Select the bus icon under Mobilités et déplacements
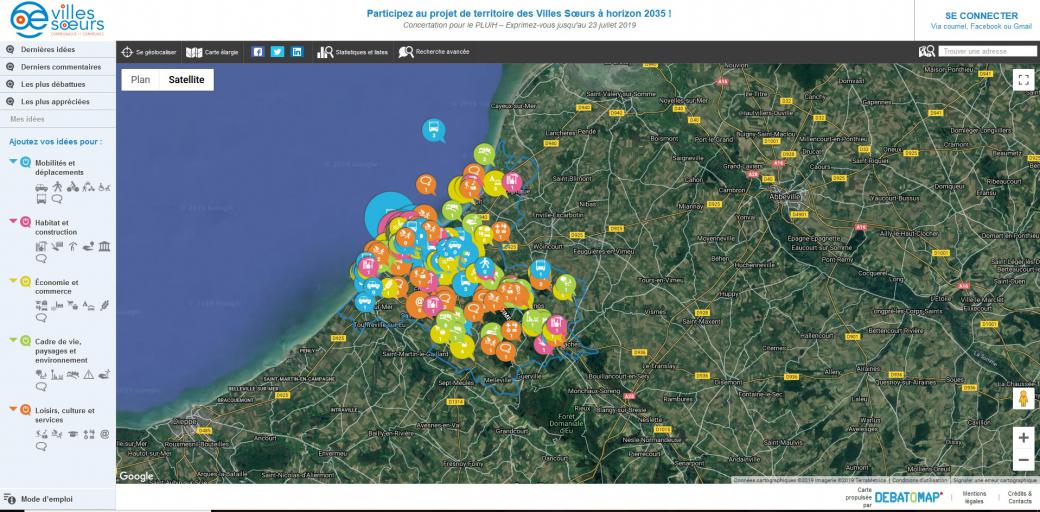The image size is (1040, 512). coord(41,198)
